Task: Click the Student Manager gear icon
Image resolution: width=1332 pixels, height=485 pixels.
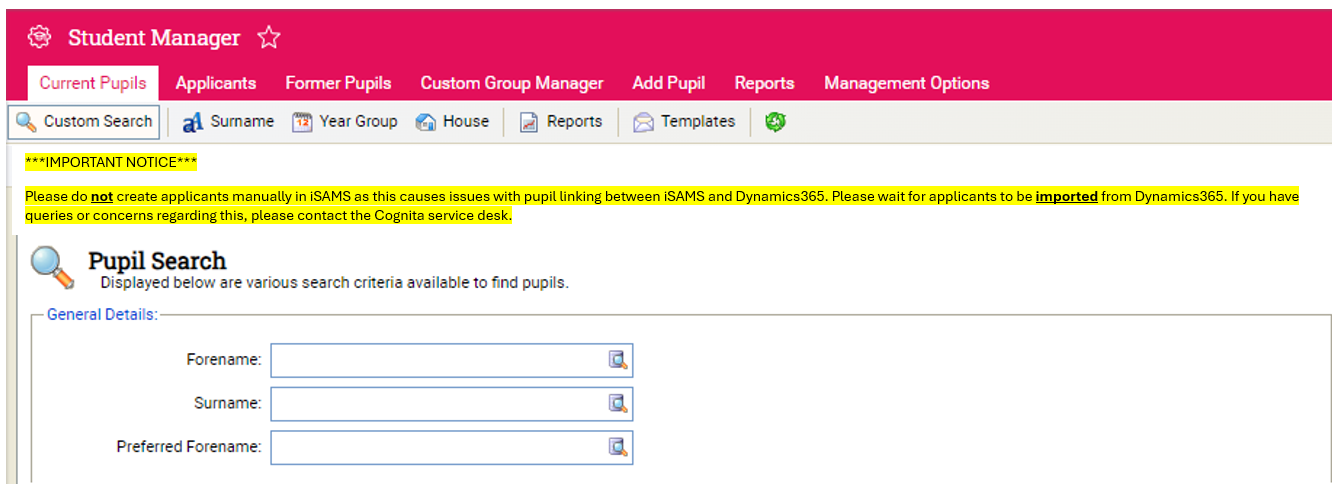Action: (x=39, y=38)
